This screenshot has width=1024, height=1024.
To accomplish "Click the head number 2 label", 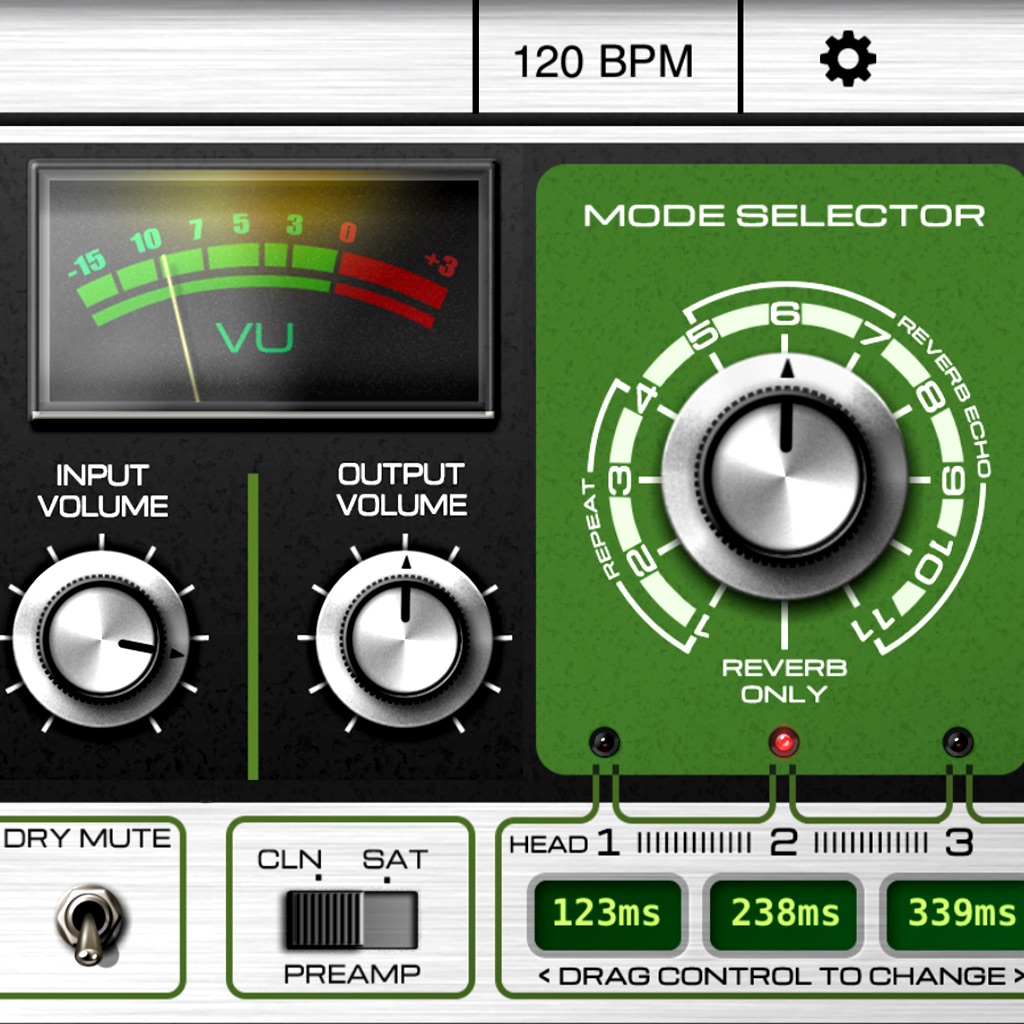I will 784,843.
